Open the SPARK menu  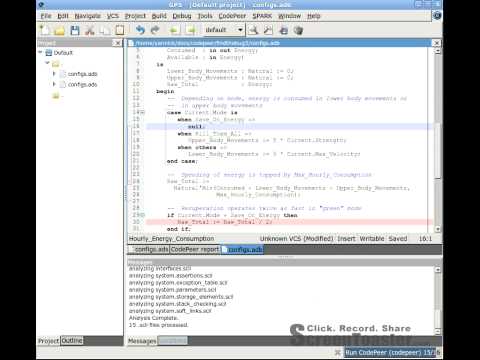coord(262,16)
